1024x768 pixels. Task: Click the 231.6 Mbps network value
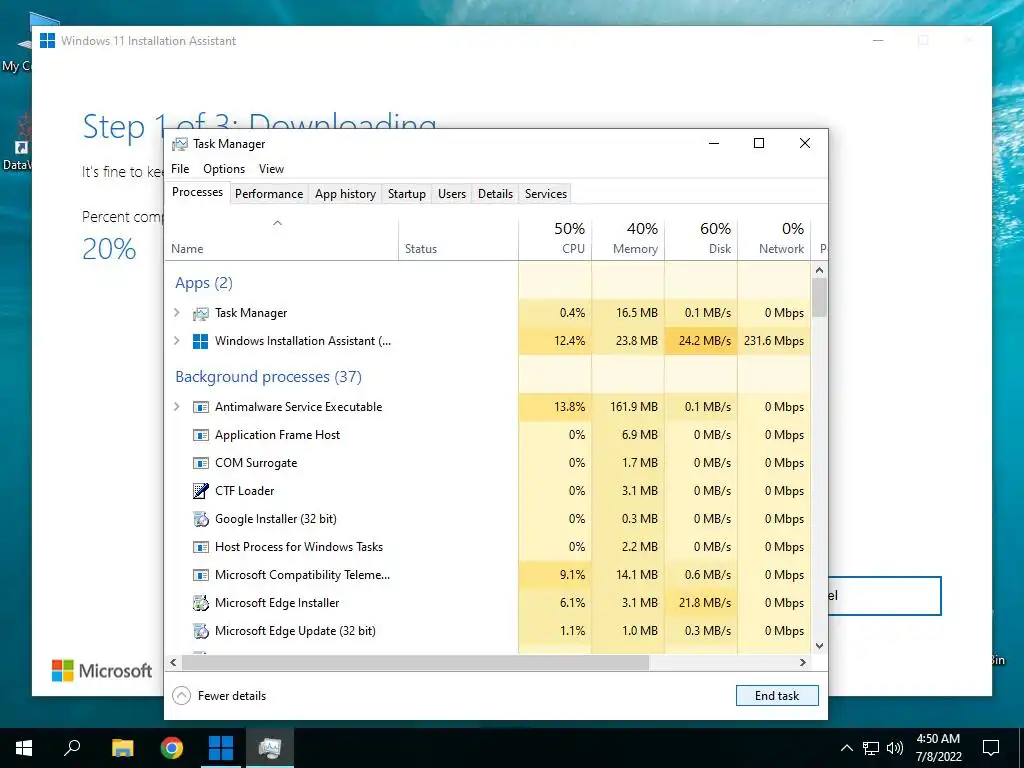click(x=774, y=341)
